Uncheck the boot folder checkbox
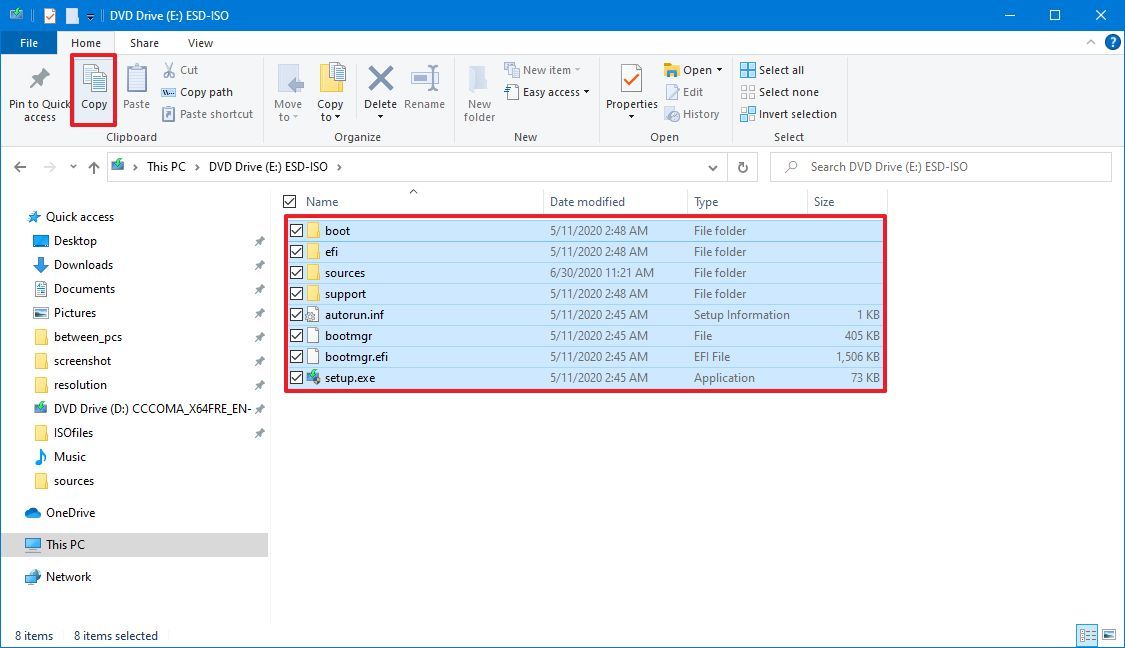The image size is (1125, 648). click(x=297, y=230)
